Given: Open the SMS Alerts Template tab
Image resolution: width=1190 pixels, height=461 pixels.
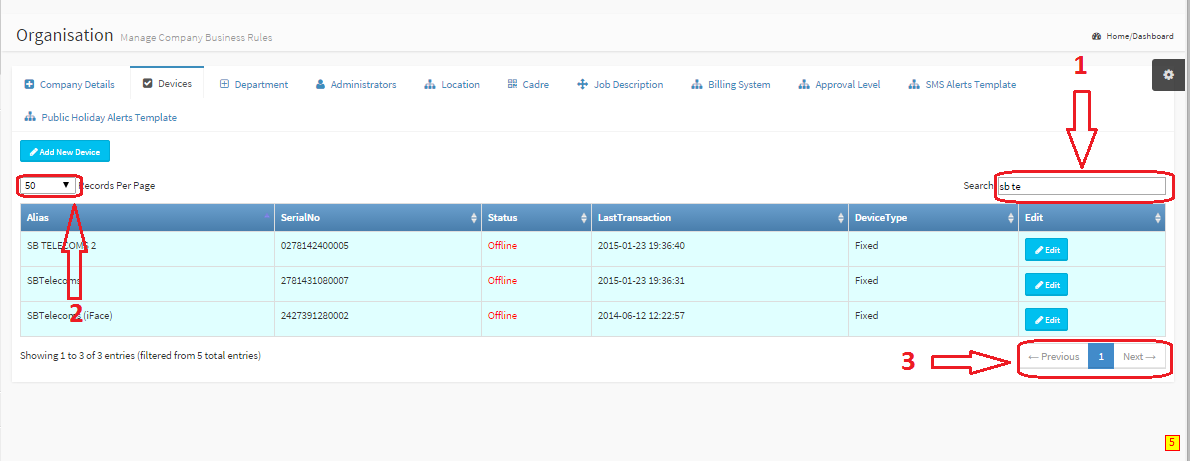Looking at the screenshot, I should point(962,85).
